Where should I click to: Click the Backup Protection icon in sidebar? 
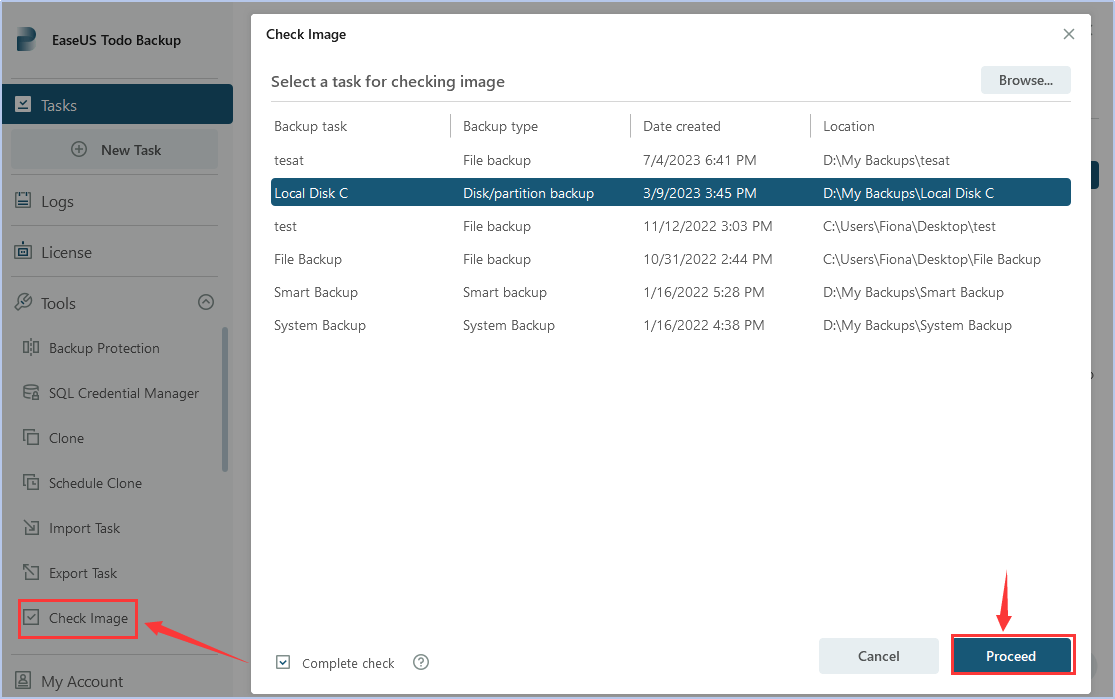(x=30, y=348)
